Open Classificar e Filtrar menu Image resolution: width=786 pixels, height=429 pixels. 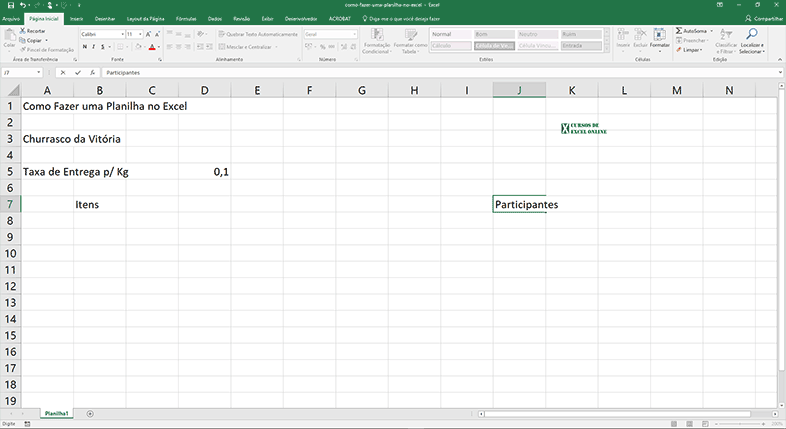click(726, 41)
